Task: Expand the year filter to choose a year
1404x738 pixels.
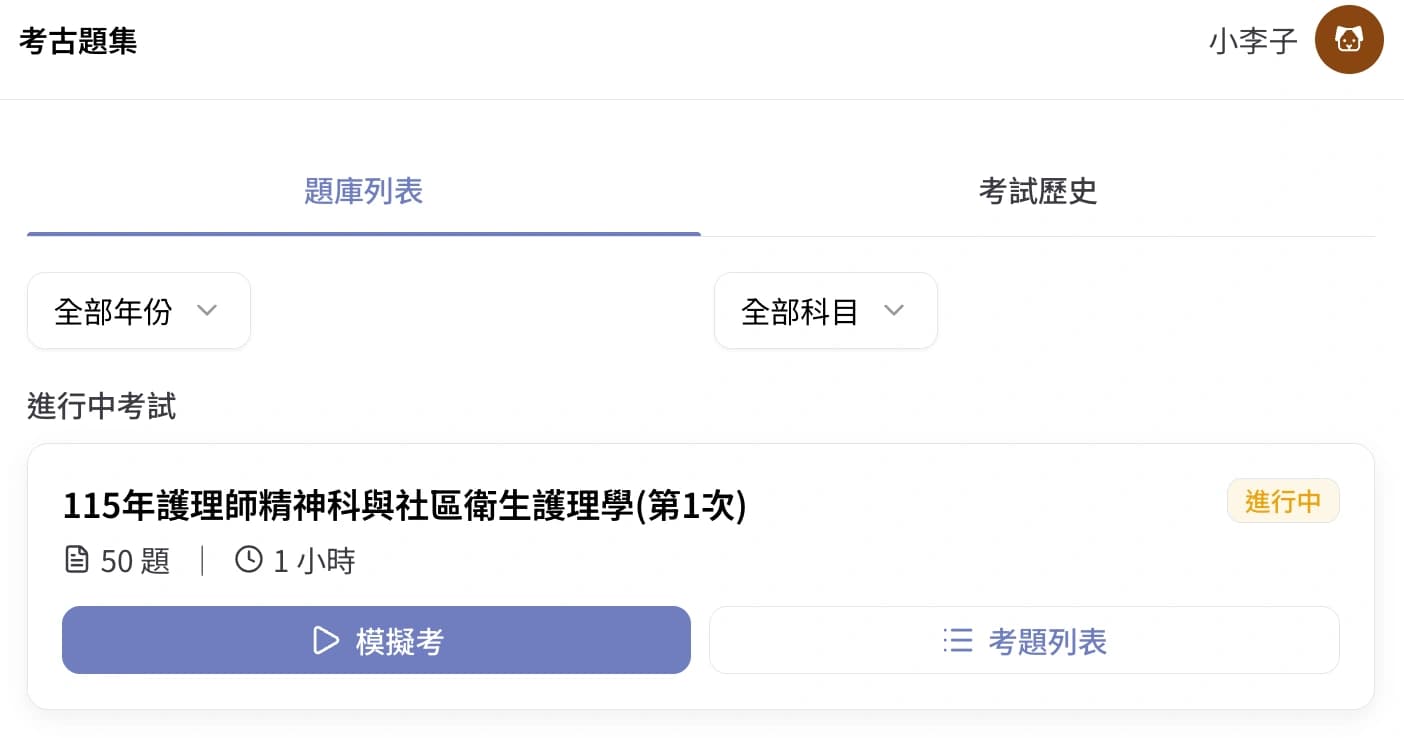Action: point(139,311)
